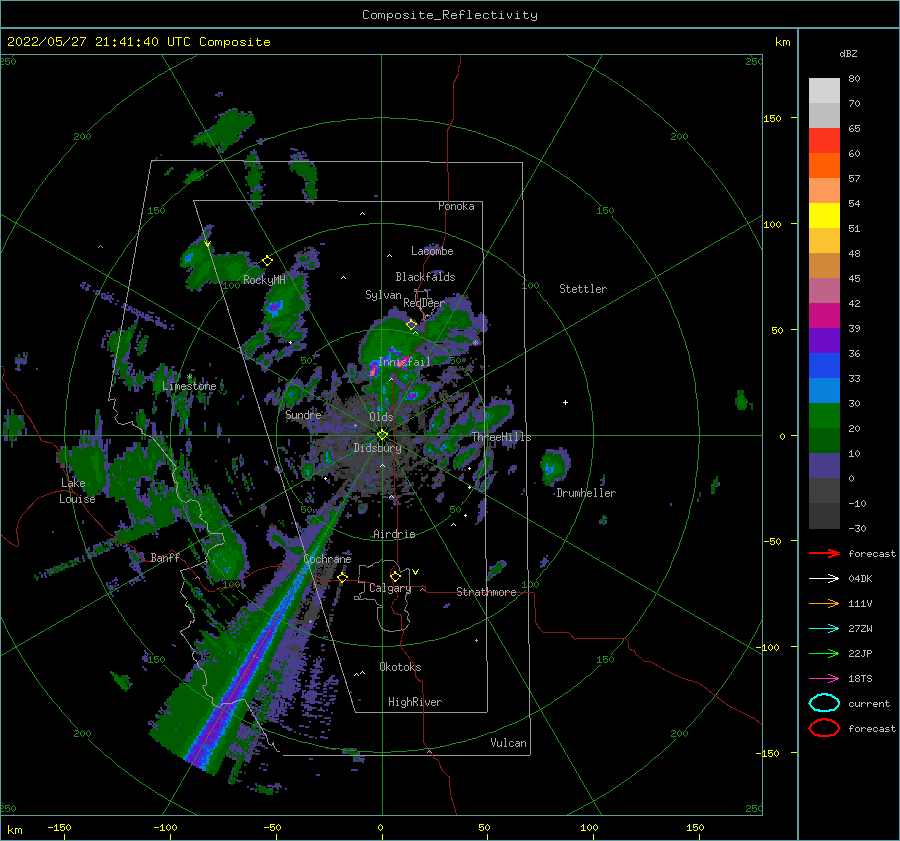Screen dimensions: 900x841
Task: Select the orange 111V arrow icon
Action: (x=824, y=603)
